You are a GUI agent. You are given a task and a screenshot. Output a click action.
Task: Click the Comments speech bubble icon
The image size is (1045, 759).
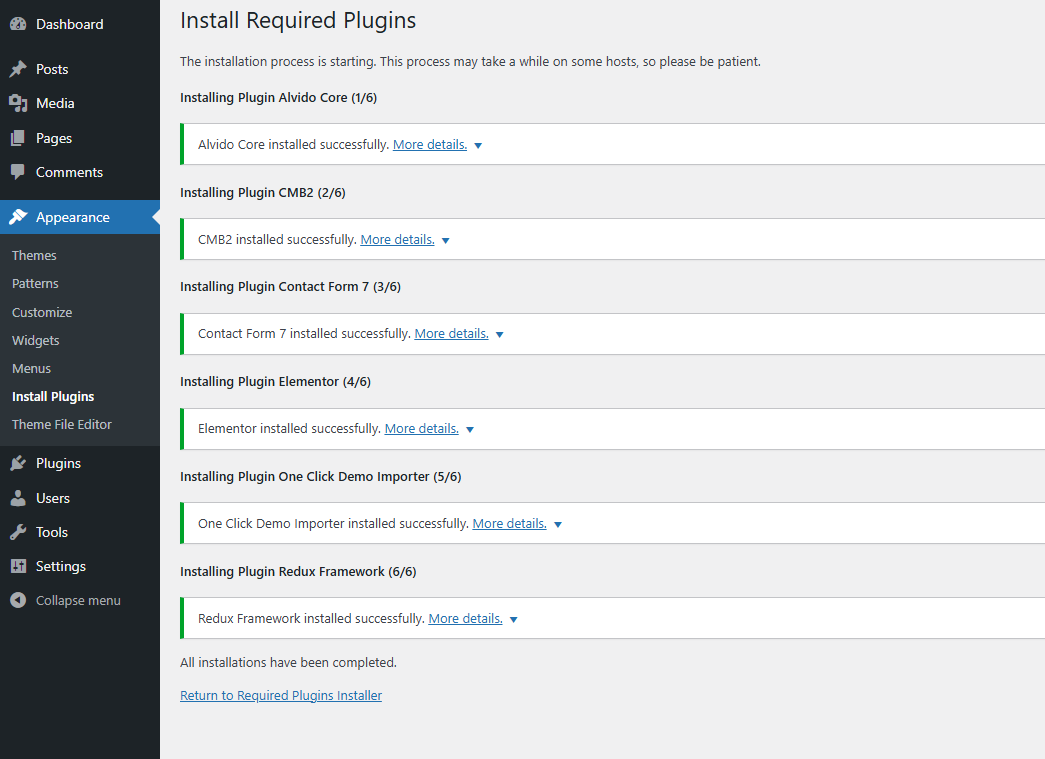point(18,172)
